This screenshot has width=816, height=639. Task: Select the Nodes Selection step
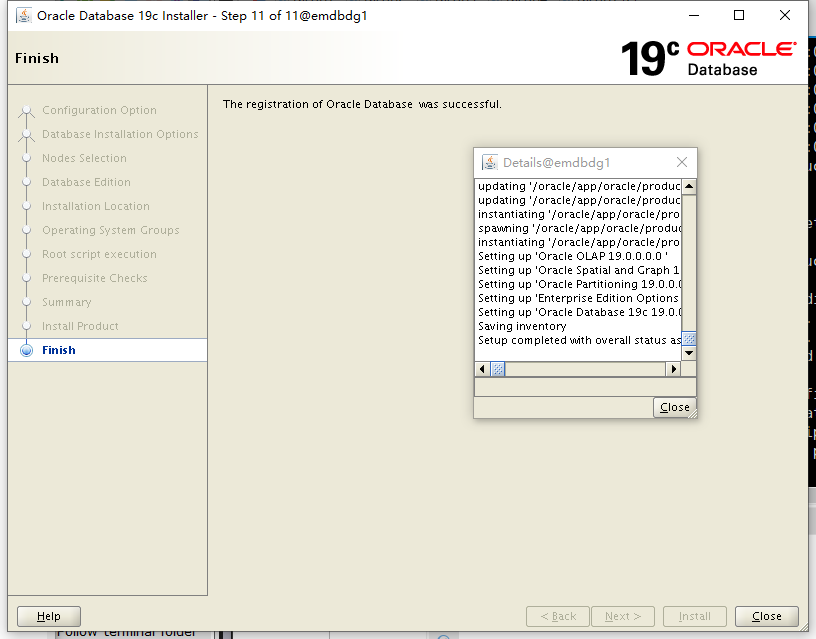pyautogui.click(x=84, y=158)
